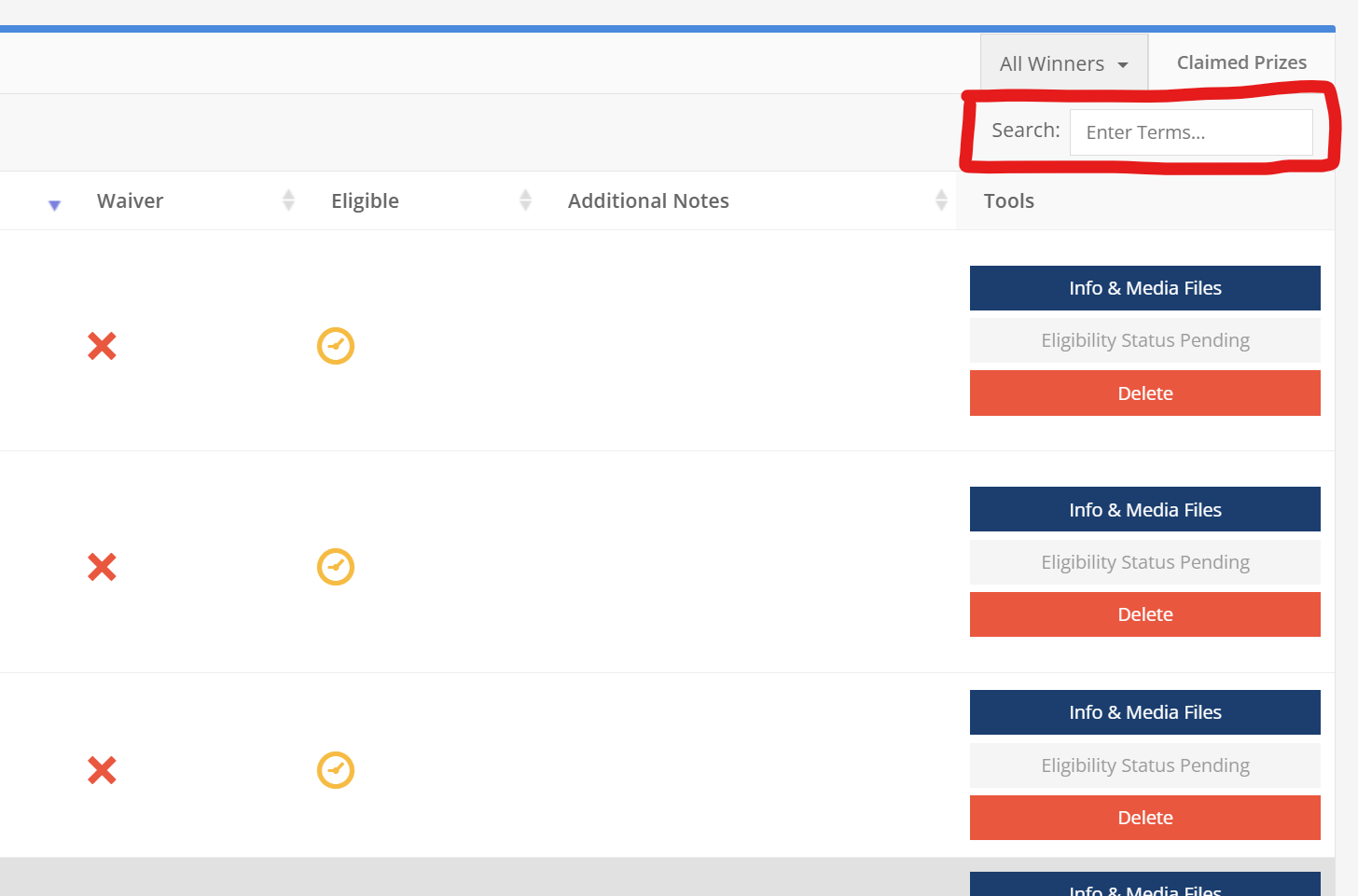
Task: Click the blue descending sort arrow
Action: (x=54, y=205)
